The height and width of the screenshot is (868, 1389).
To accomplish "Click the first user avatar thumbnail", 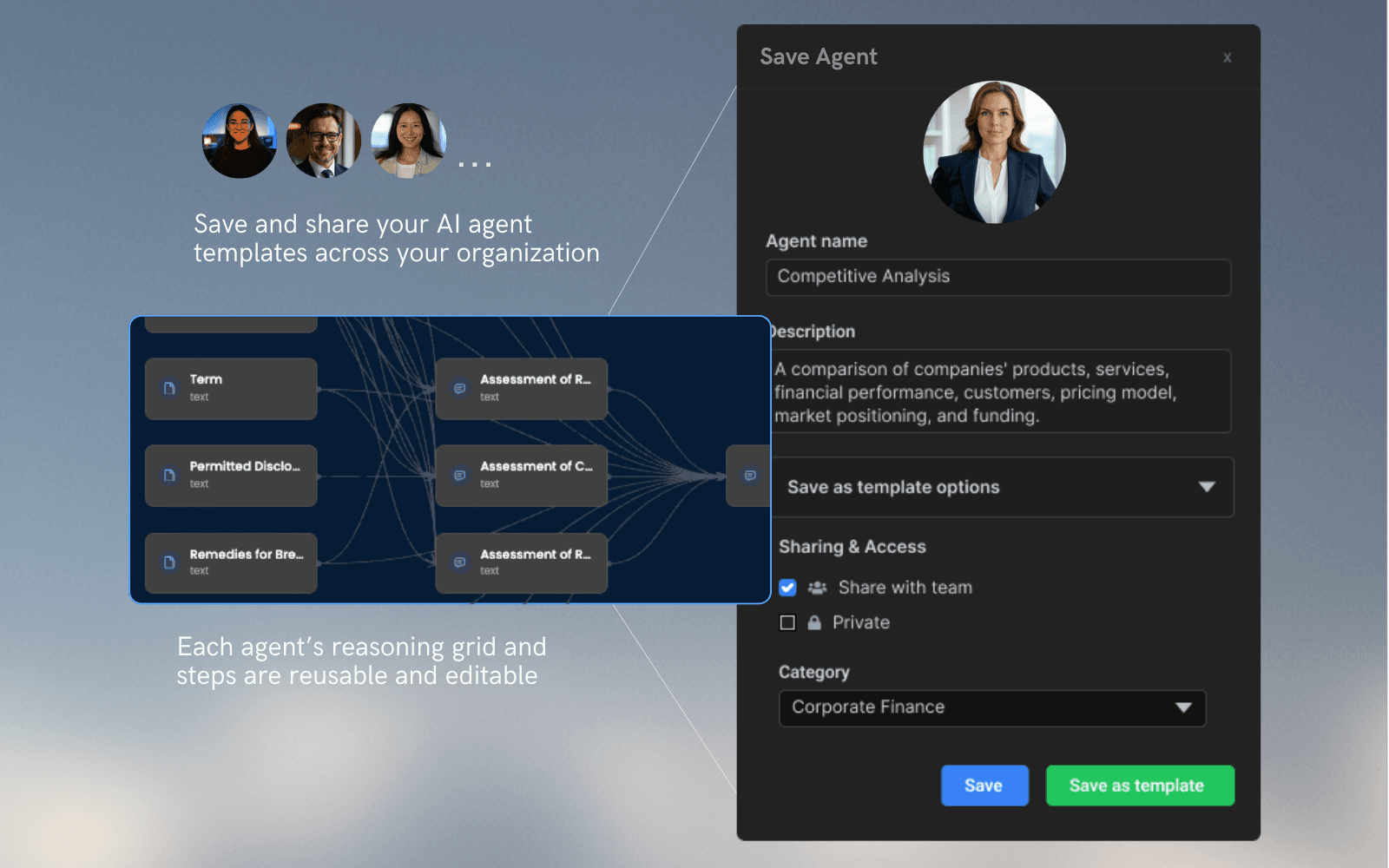I will (x=238, y=141).
